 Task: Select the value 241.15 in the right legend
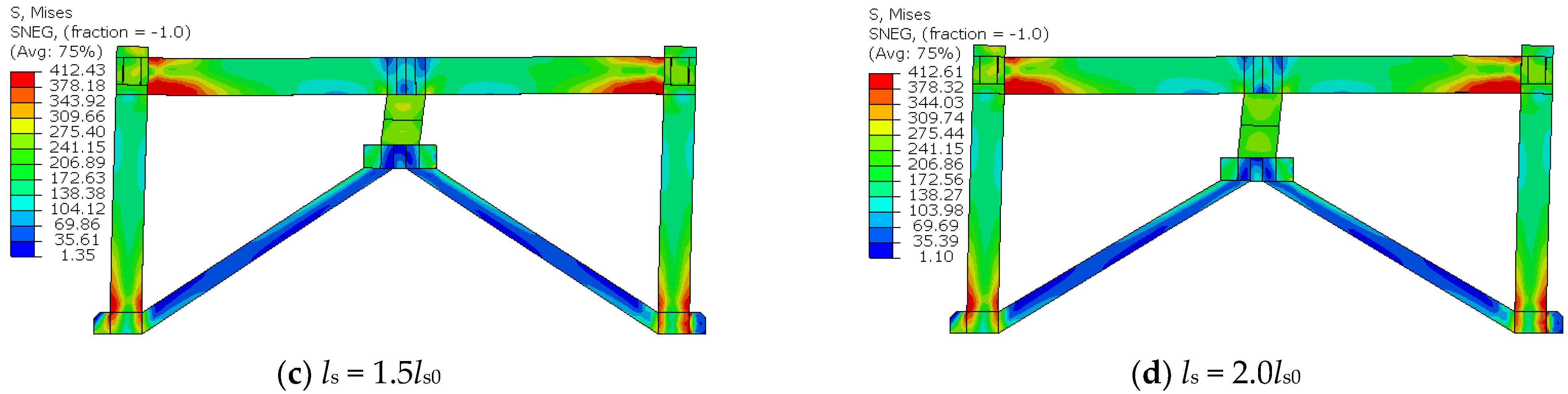click(x=936, y=149)
